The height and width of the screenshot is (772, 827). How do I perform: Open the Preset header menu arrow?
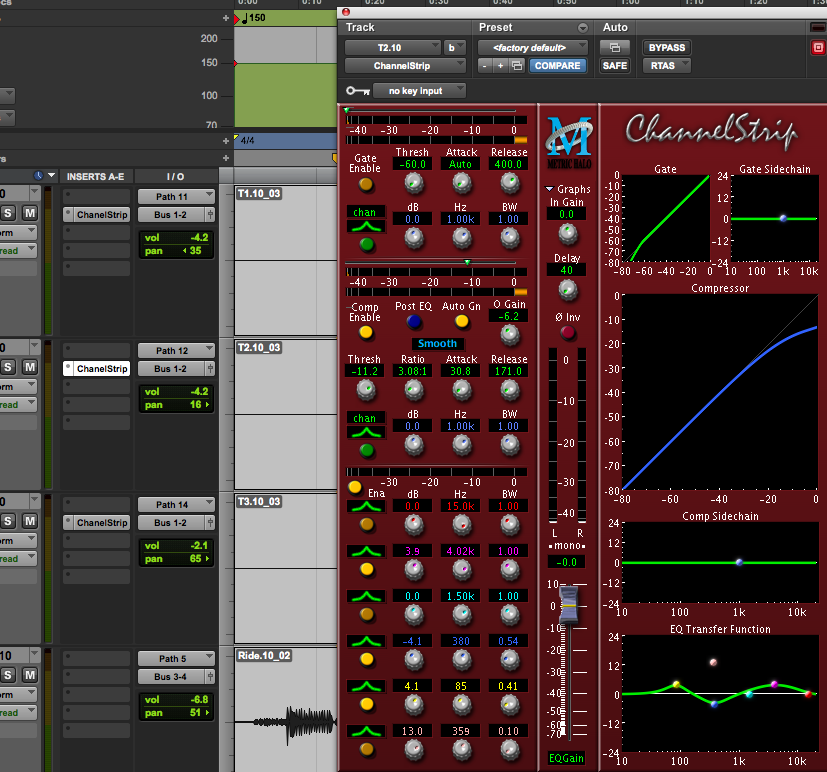pos(583,27)
